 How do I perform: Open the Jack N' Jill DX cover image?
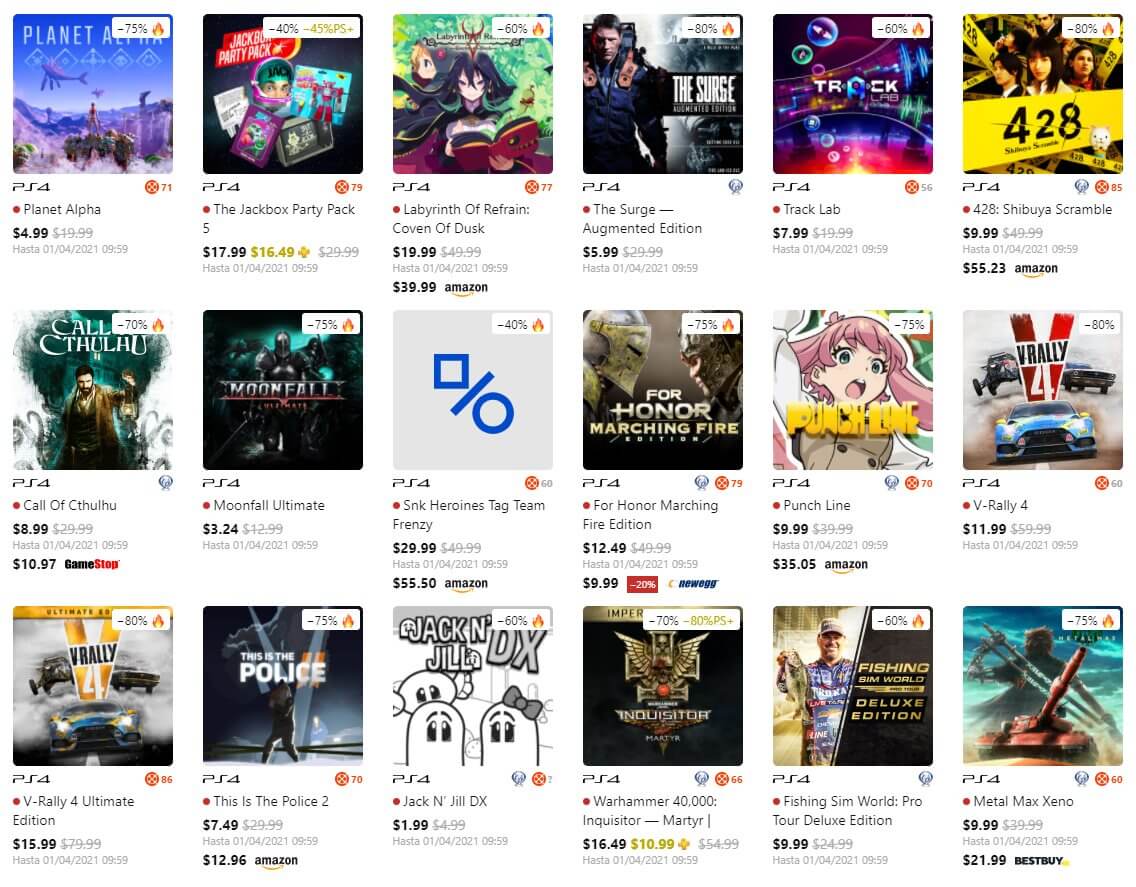(473, 686)
